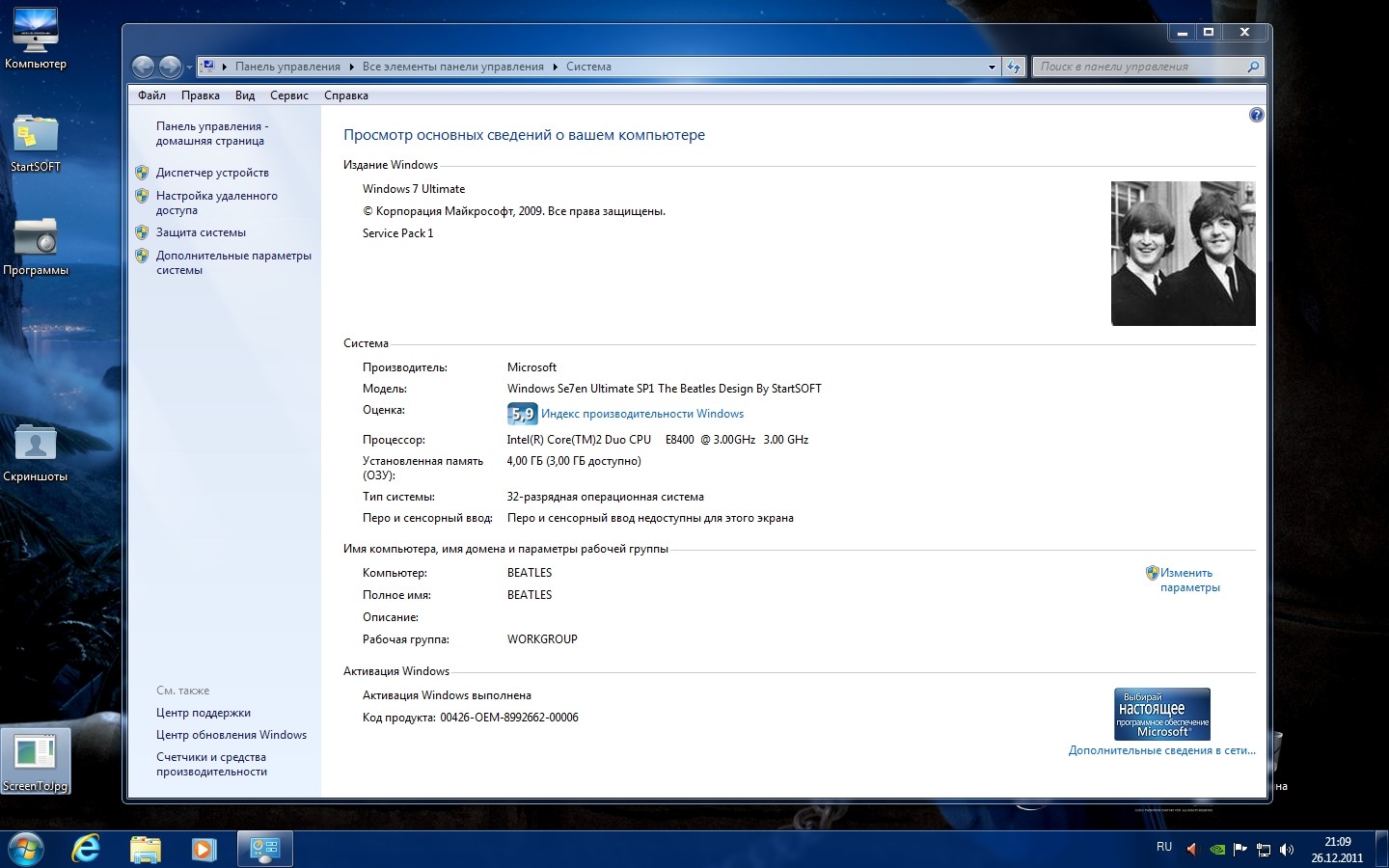
Task: Open the Справка menu
Action: tap(346, 95)
